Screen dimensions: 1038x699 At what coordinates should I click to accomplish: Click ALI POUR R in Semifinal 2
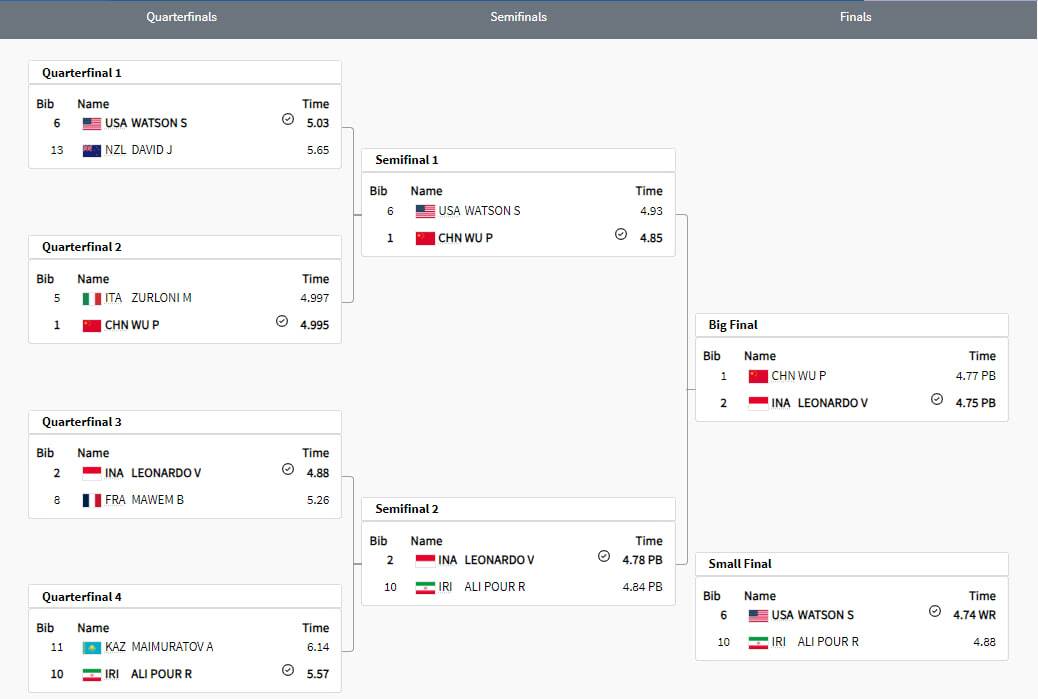[495, 587]
